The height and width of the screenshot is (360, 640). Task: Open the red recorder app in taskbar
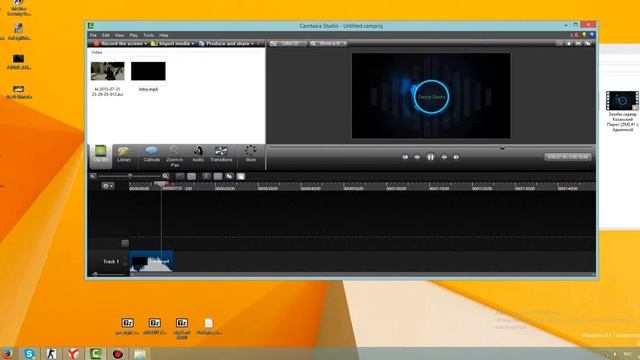pyautogui.click(x=118, y=353)
